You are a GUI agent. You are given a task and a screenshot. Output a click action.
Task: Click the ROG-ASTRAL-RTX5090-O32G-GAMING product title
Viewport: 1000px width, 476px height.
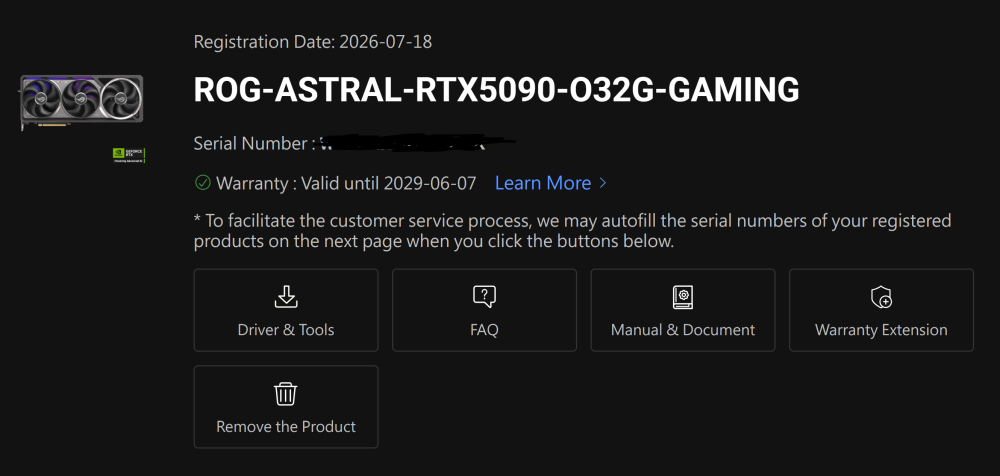coord(496,89)
